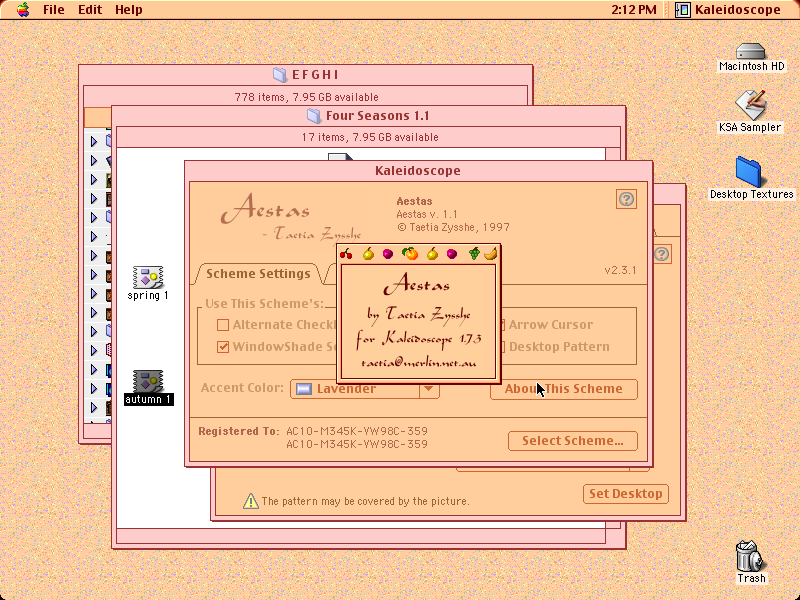Open the Help menu

129,10
